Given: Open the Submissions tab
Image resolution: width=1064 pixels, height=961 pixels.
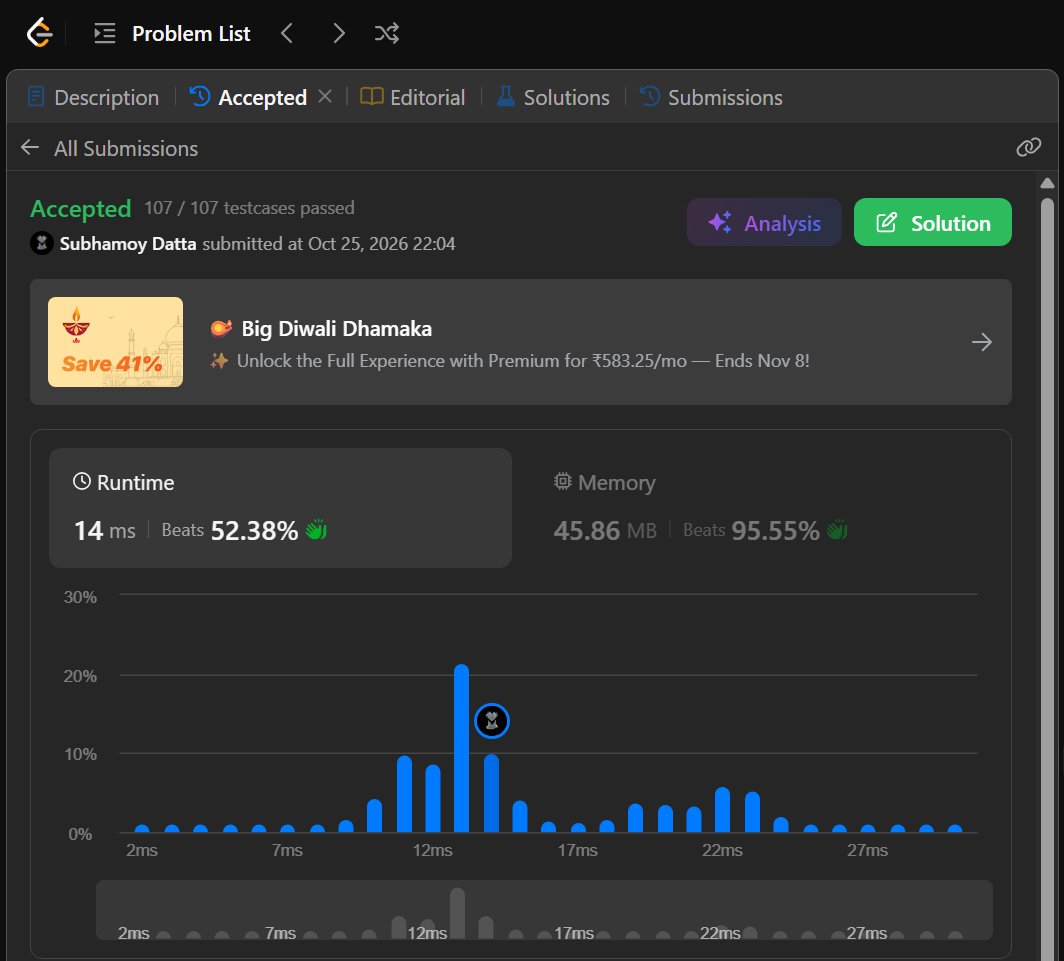Looking at the screenshot, I should click(711, 97).
